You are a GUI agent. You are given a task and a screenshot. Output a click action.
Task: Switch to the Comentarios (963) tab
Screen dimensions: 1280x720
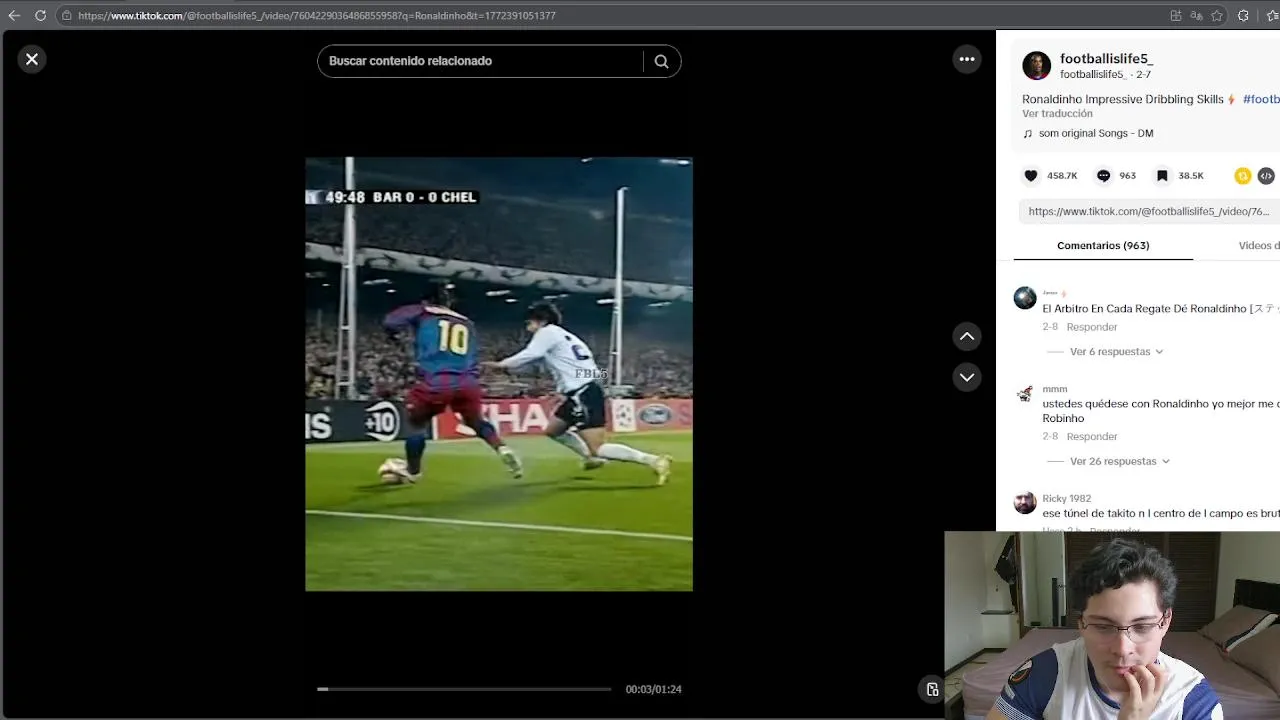1103,246
